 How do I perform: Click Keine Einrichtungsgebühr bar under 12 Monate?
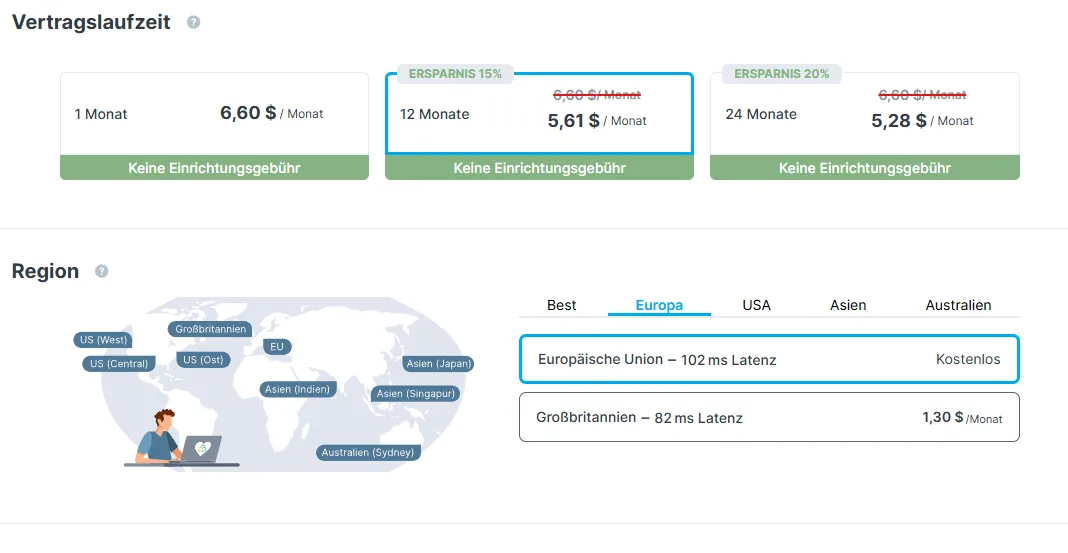539,168
